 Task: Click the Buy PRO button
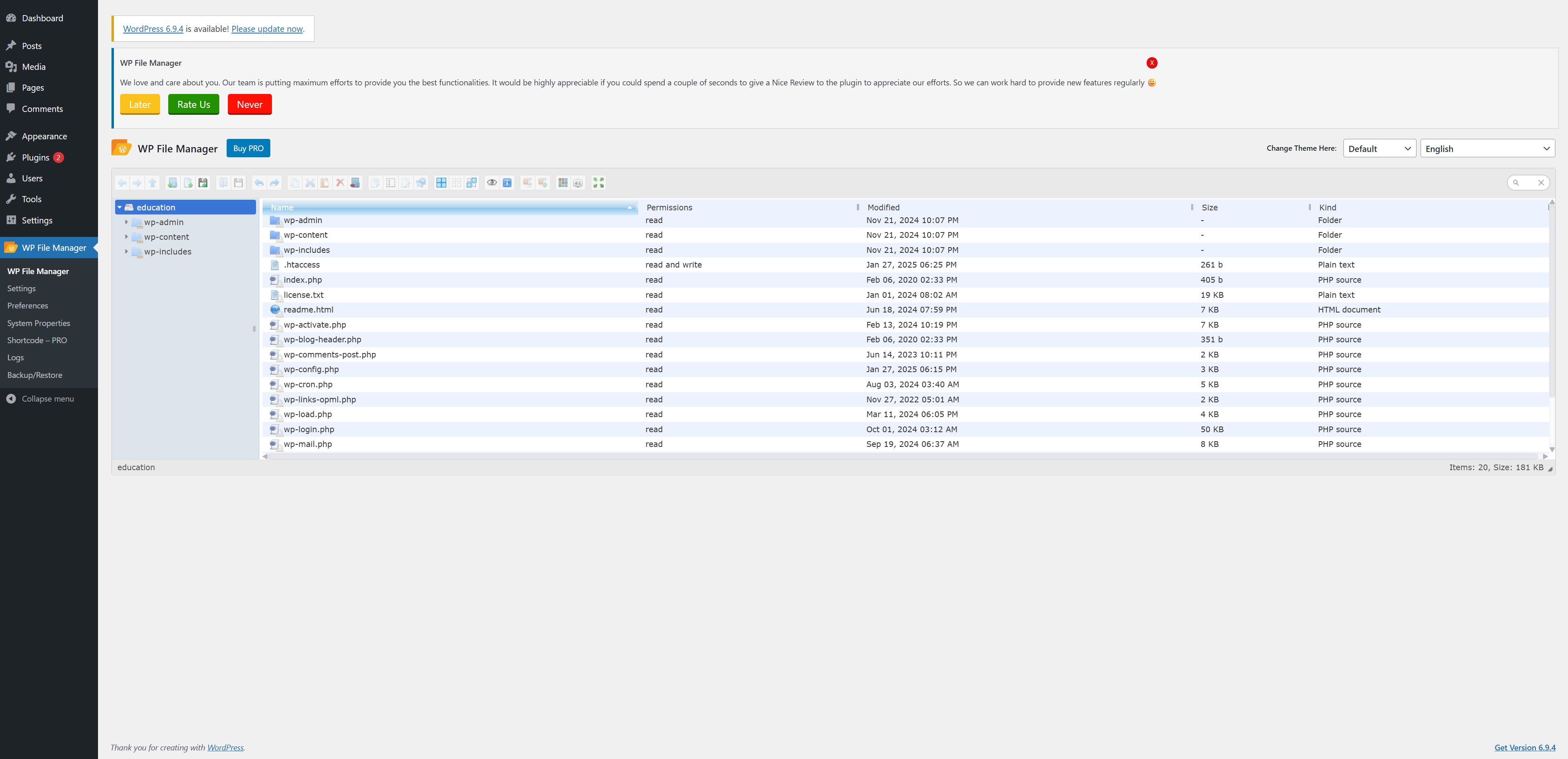click(248, 149)
